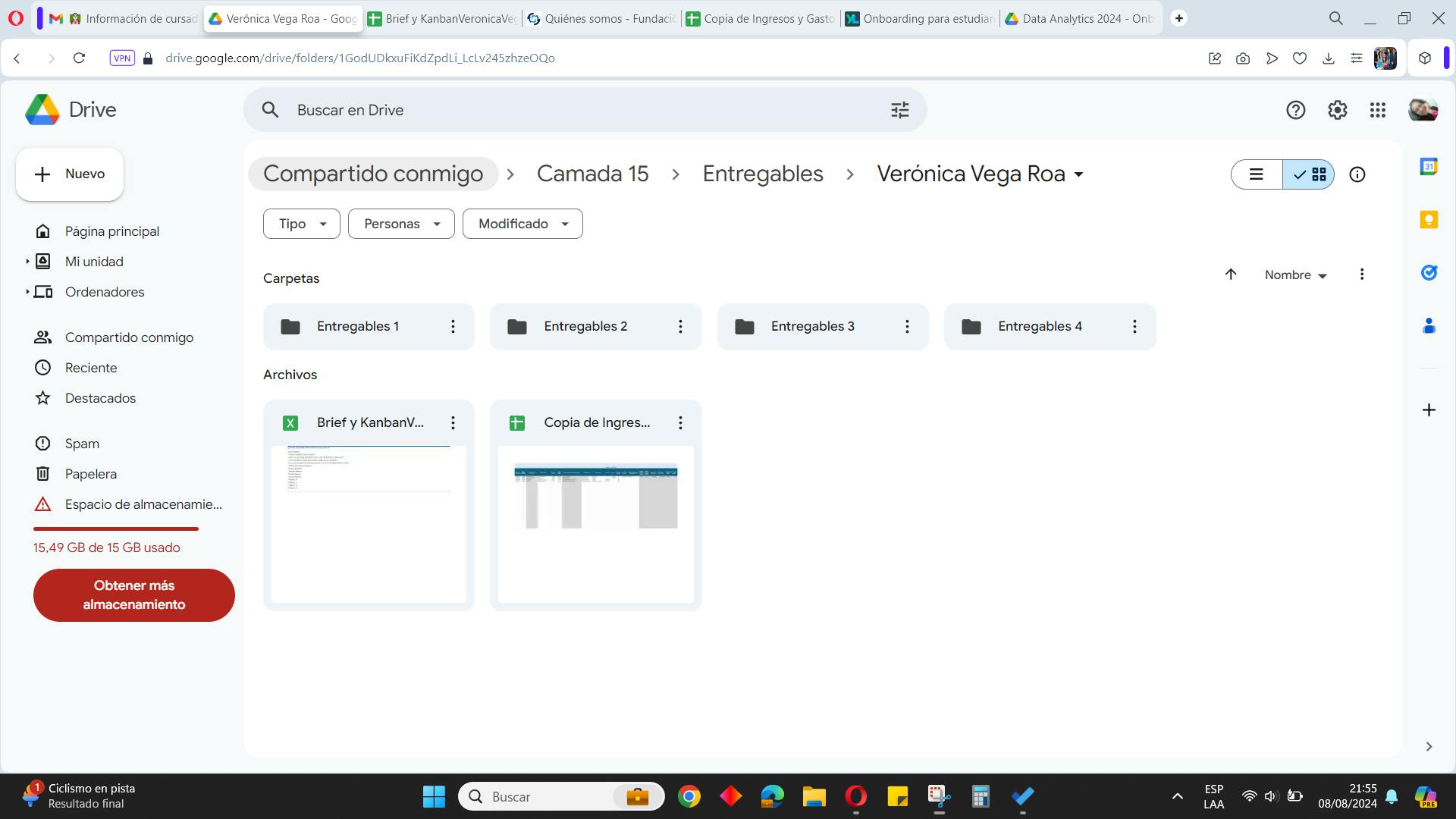1456x819 pixels.
Task: Open Drive settings gear
Action: pyautogui.click(x=1337, y=110)
